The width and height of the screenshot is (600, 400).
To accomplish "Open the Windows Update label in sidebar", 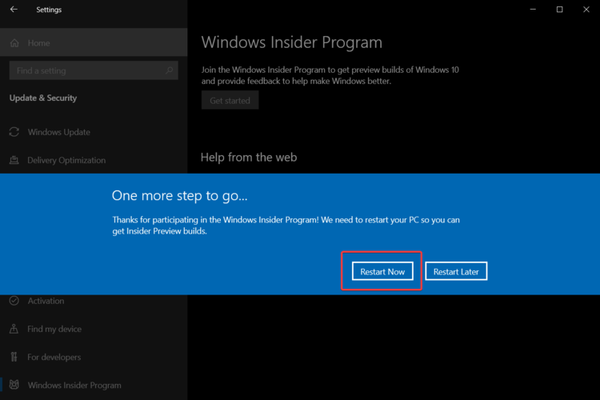I will coord(59,132).
